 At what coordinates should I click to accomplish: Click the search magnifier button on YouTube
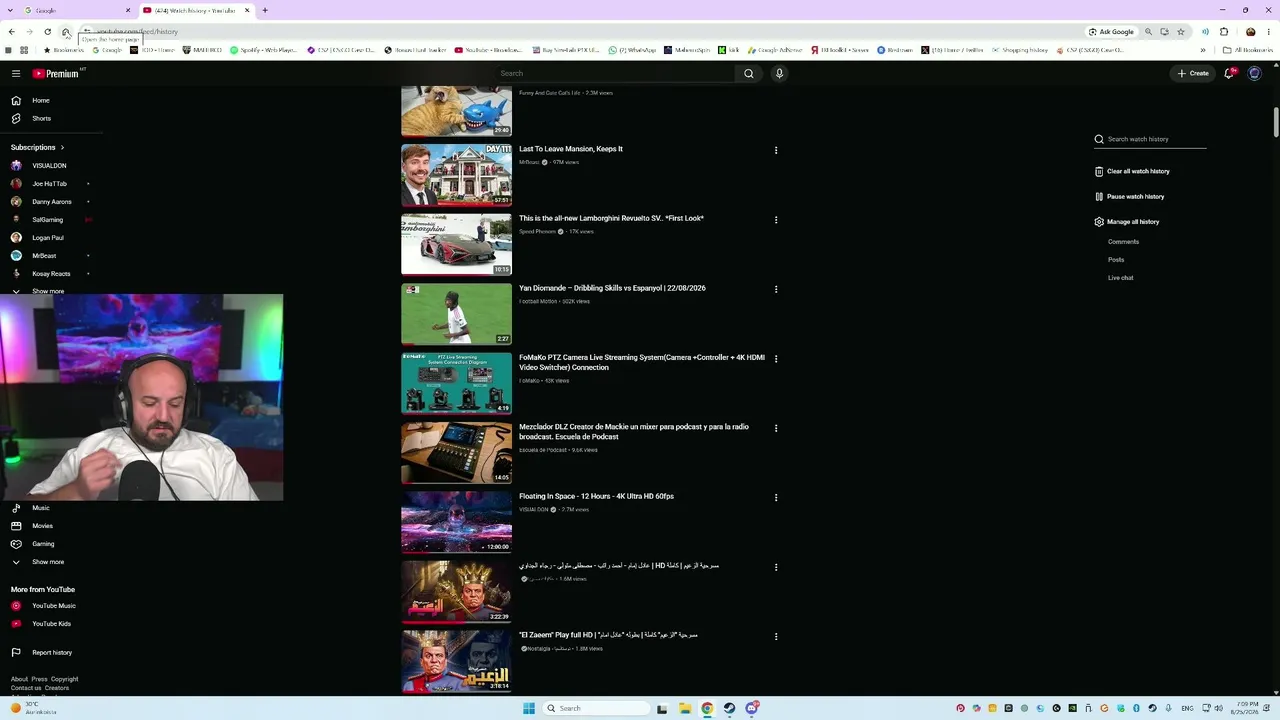(748, 73)
